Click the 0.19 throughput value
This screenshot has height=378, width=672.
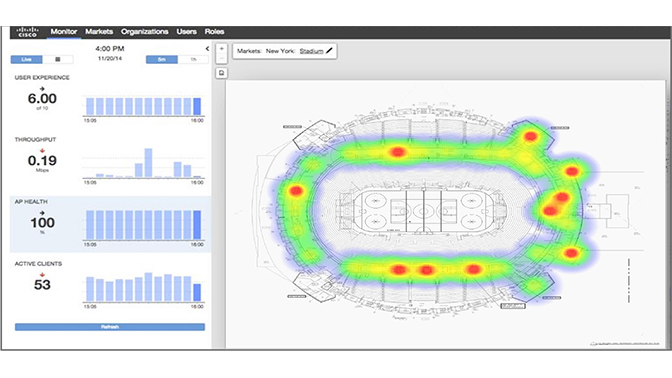pyautogui.click(x=42, y=161)
